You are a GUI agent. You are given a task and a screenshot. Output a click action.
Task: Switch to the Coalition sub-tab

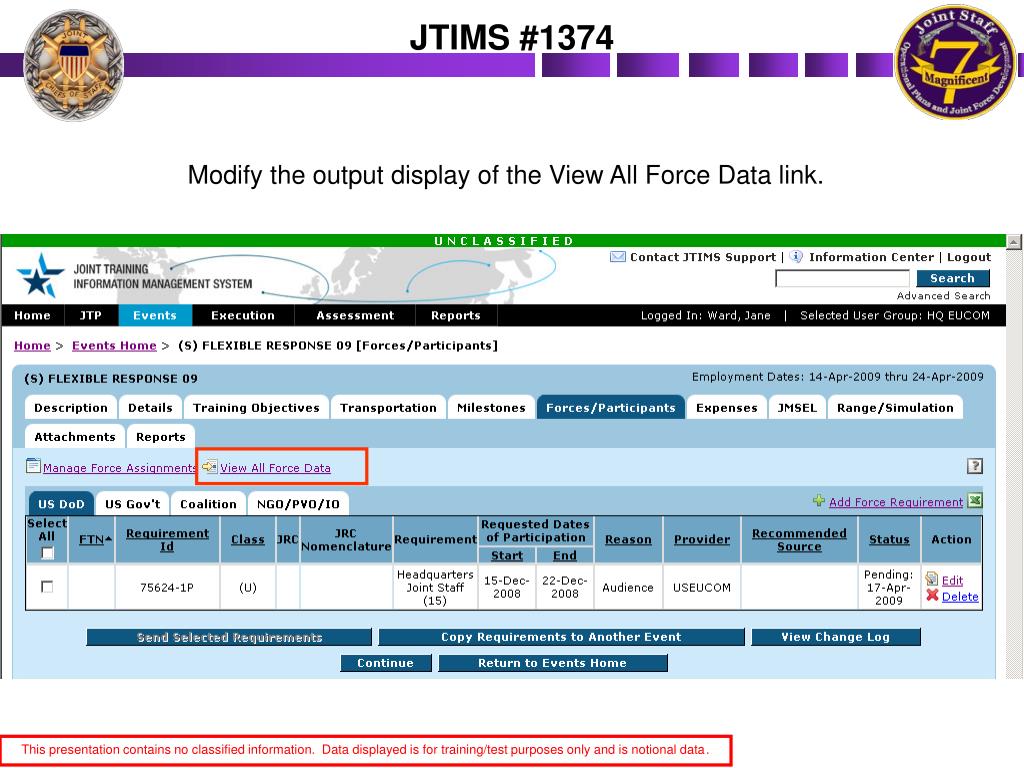(208, 504)
